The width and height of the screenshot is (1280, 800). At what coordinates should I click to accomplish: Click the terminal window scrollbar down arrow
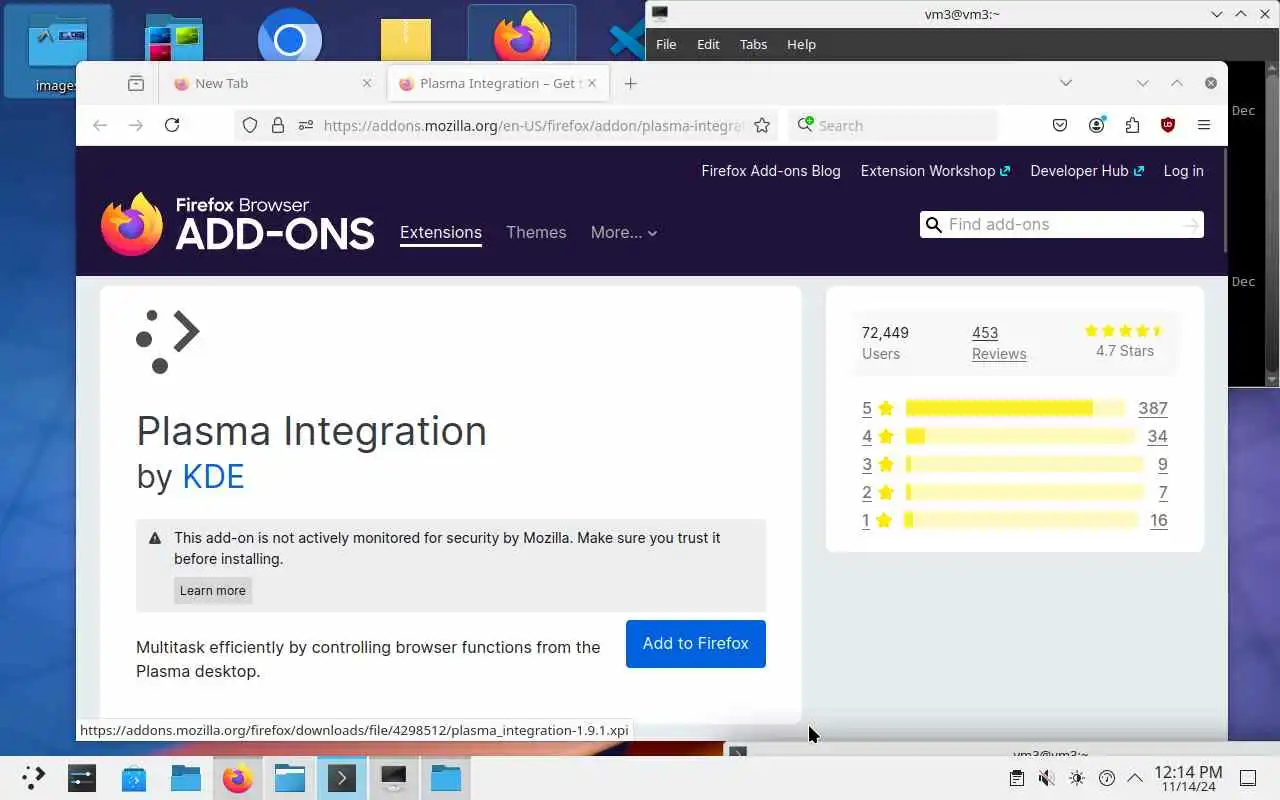(1272, 380)
